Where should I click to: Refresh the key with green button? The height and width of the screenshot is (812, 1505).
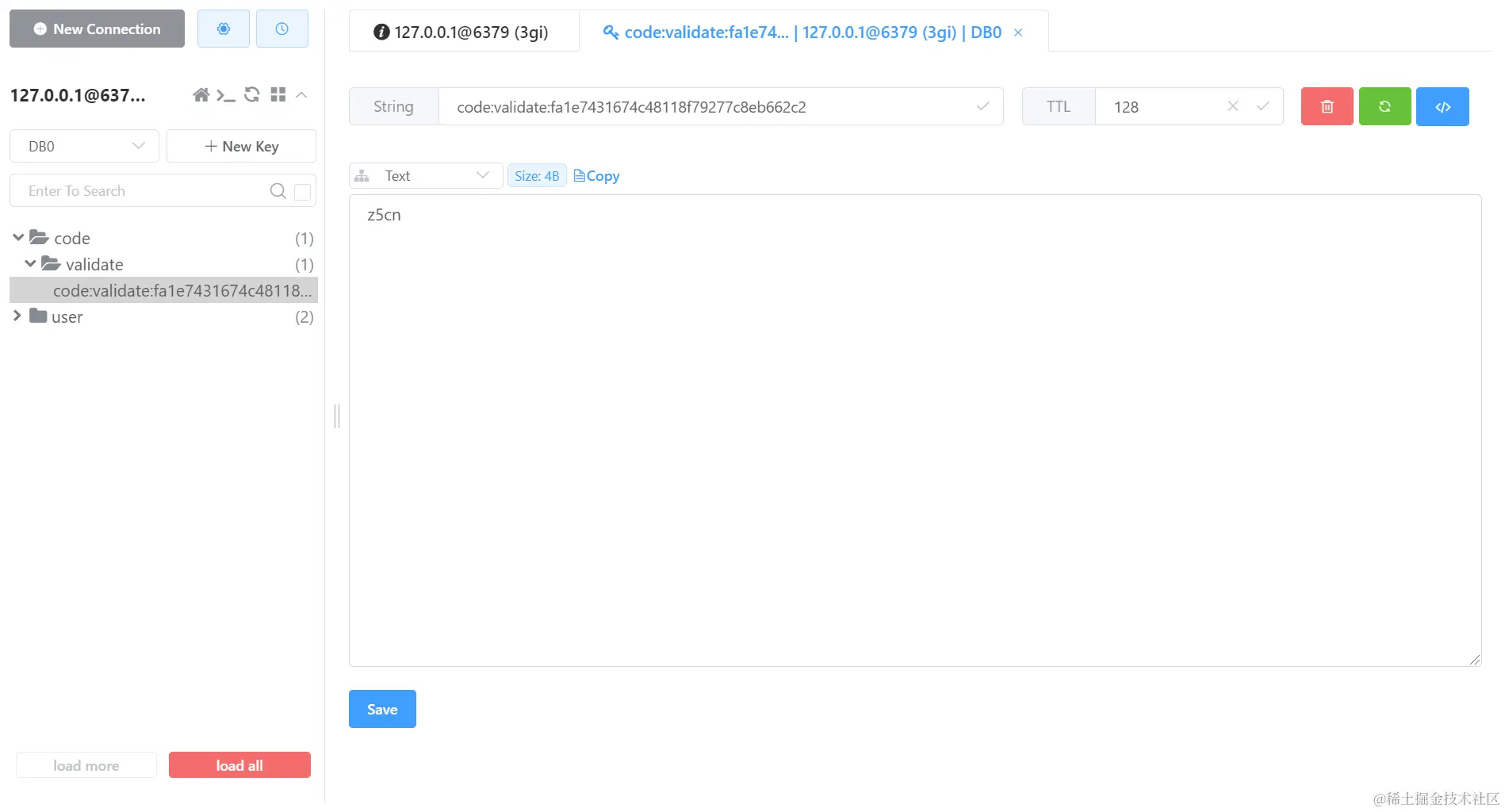tap(1385, 106)
